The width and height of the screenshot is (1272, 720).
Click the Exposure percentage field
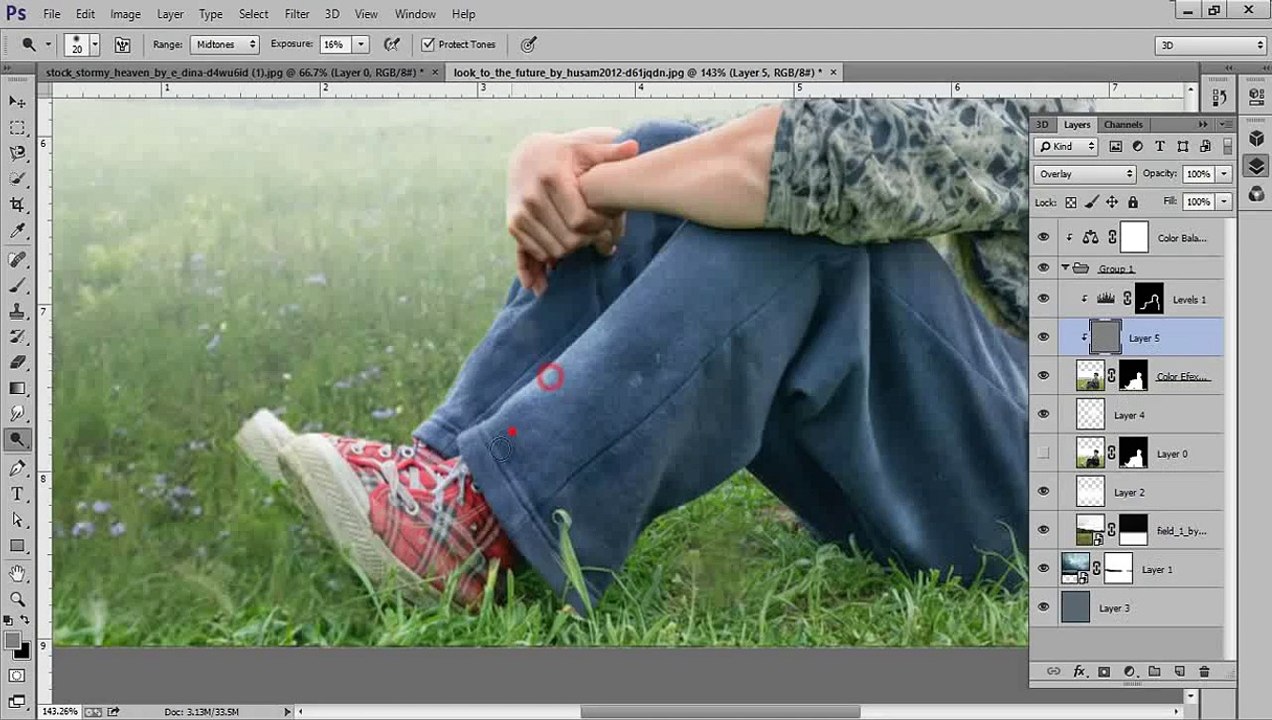[x=335, y=44]
